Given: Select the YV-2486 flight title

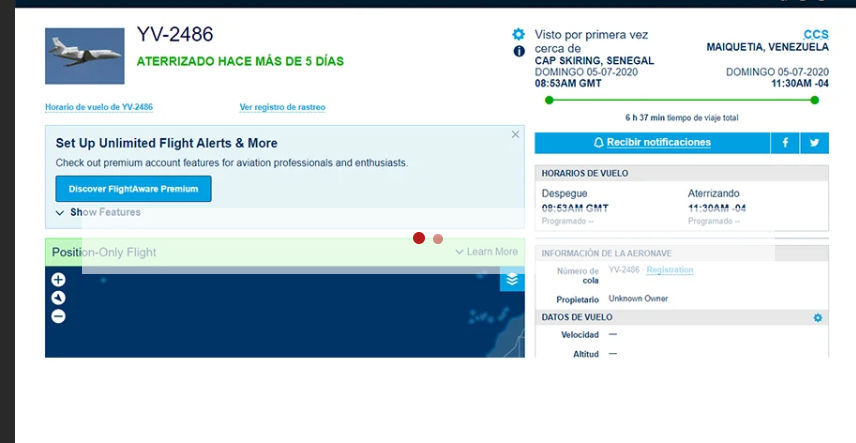Looking at the screenshot, I should coord(175,34).
